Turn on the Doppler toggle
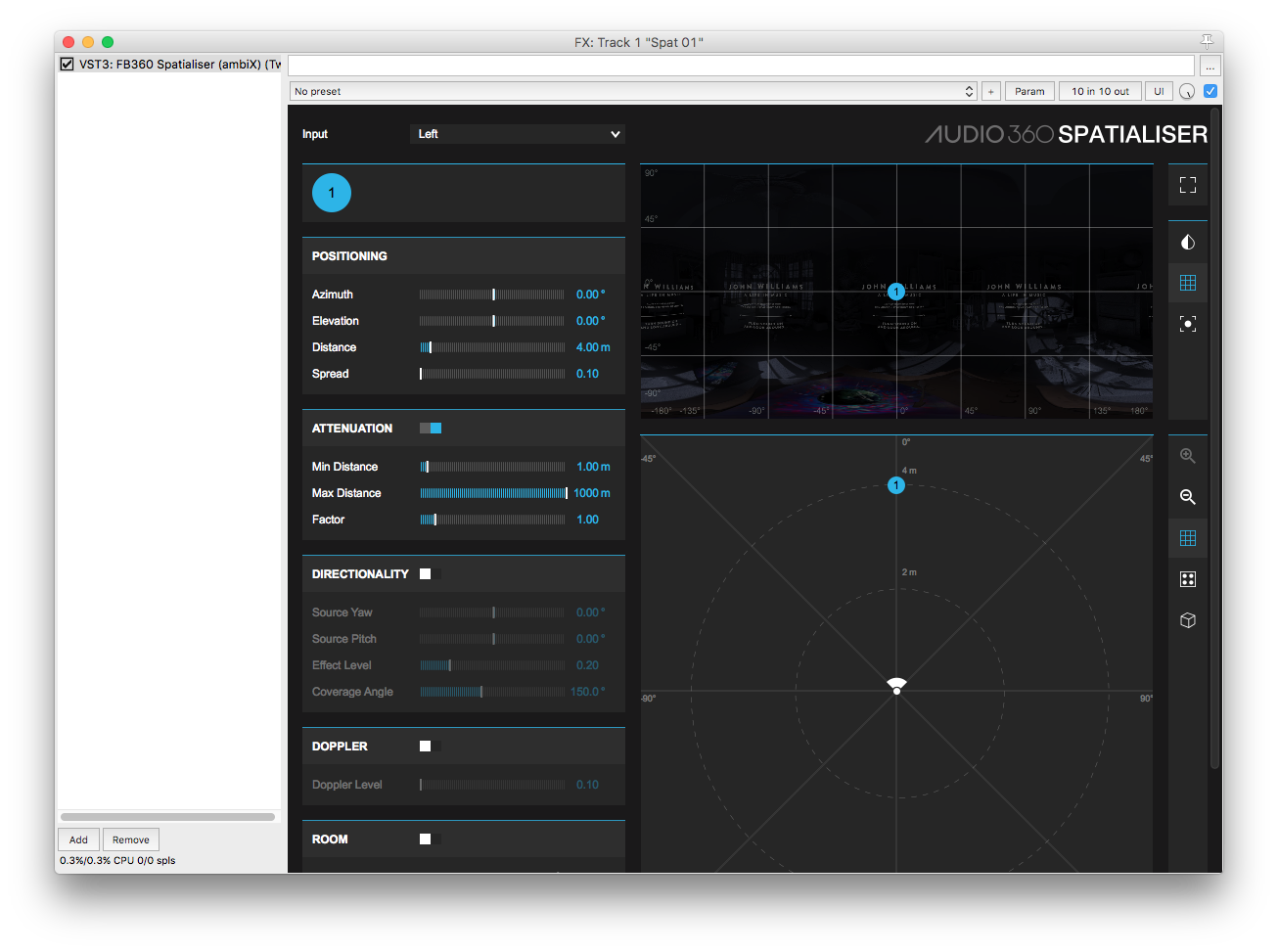1278x952 pixels. [x=430, y=747]
